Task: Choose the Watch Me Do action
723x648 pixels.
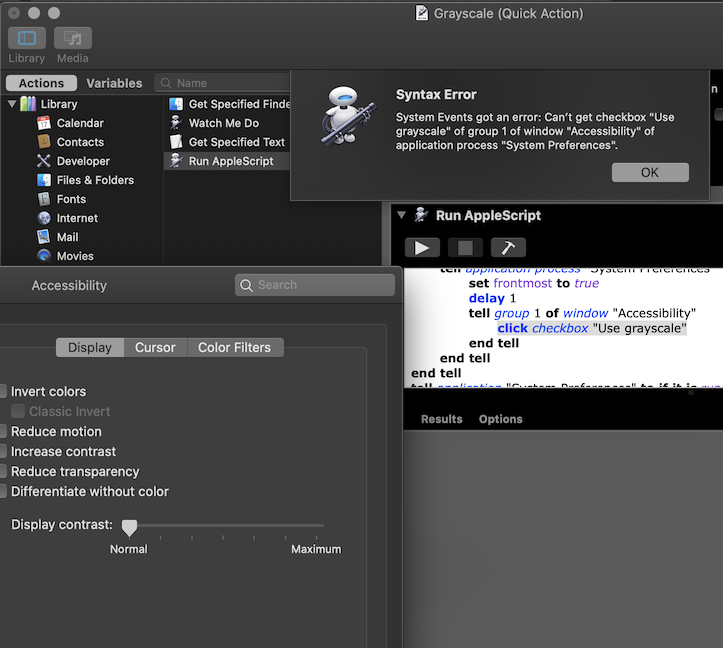Action: [227, 123]
